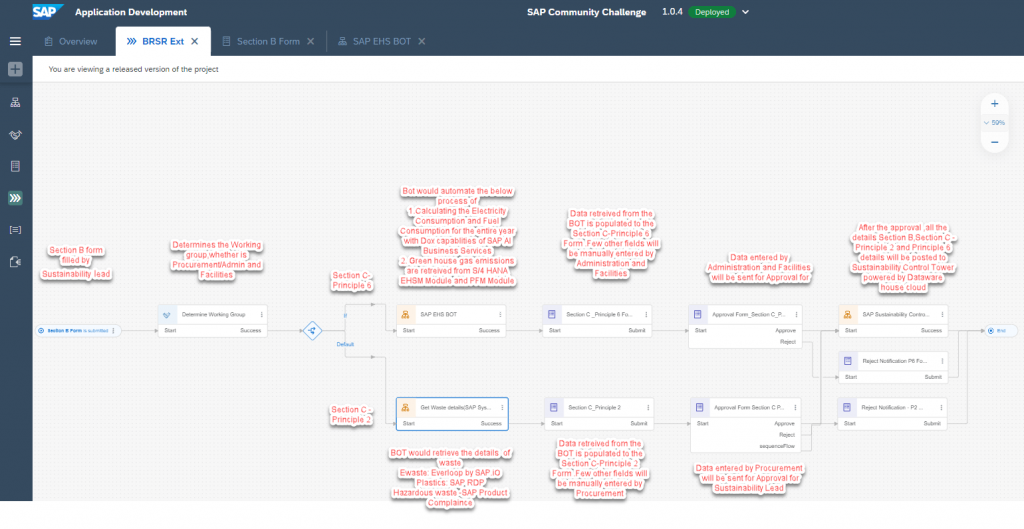The height and width of the screenshot is (529, 1024).
Task: Click the Reject output of Approval Form_Section C_P
Action: 788,342
